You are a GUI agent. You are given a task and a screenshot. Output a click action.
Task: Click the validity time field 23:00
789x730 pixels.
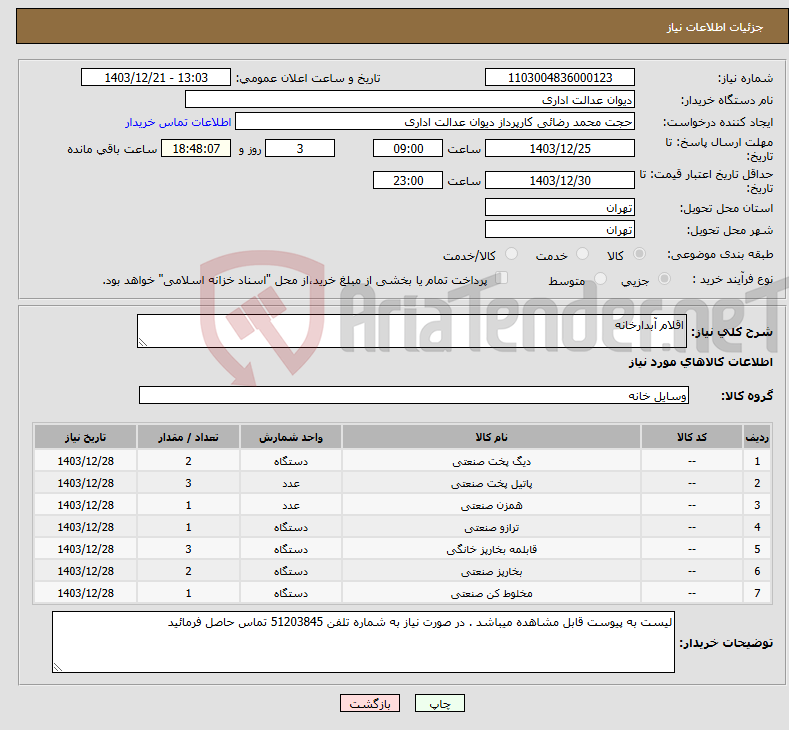pyautogui.click(x=408, y=180)
